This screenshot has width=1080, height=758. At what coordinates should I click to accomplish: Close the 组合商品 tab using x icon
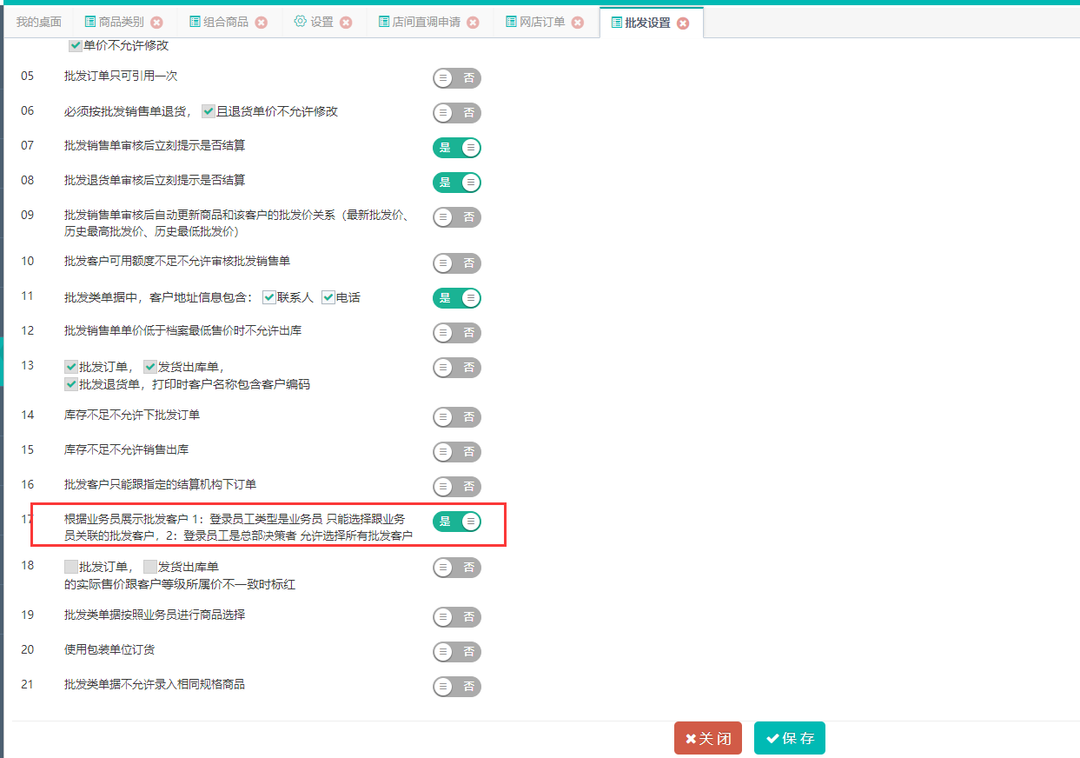[261, 22]
